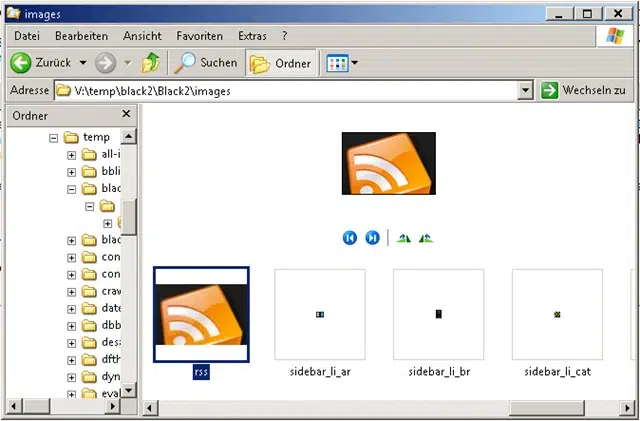The height and width of the screenshot is (421, 640).
Task: Rotate the image clockwise
Action: [x=404, y=238]
